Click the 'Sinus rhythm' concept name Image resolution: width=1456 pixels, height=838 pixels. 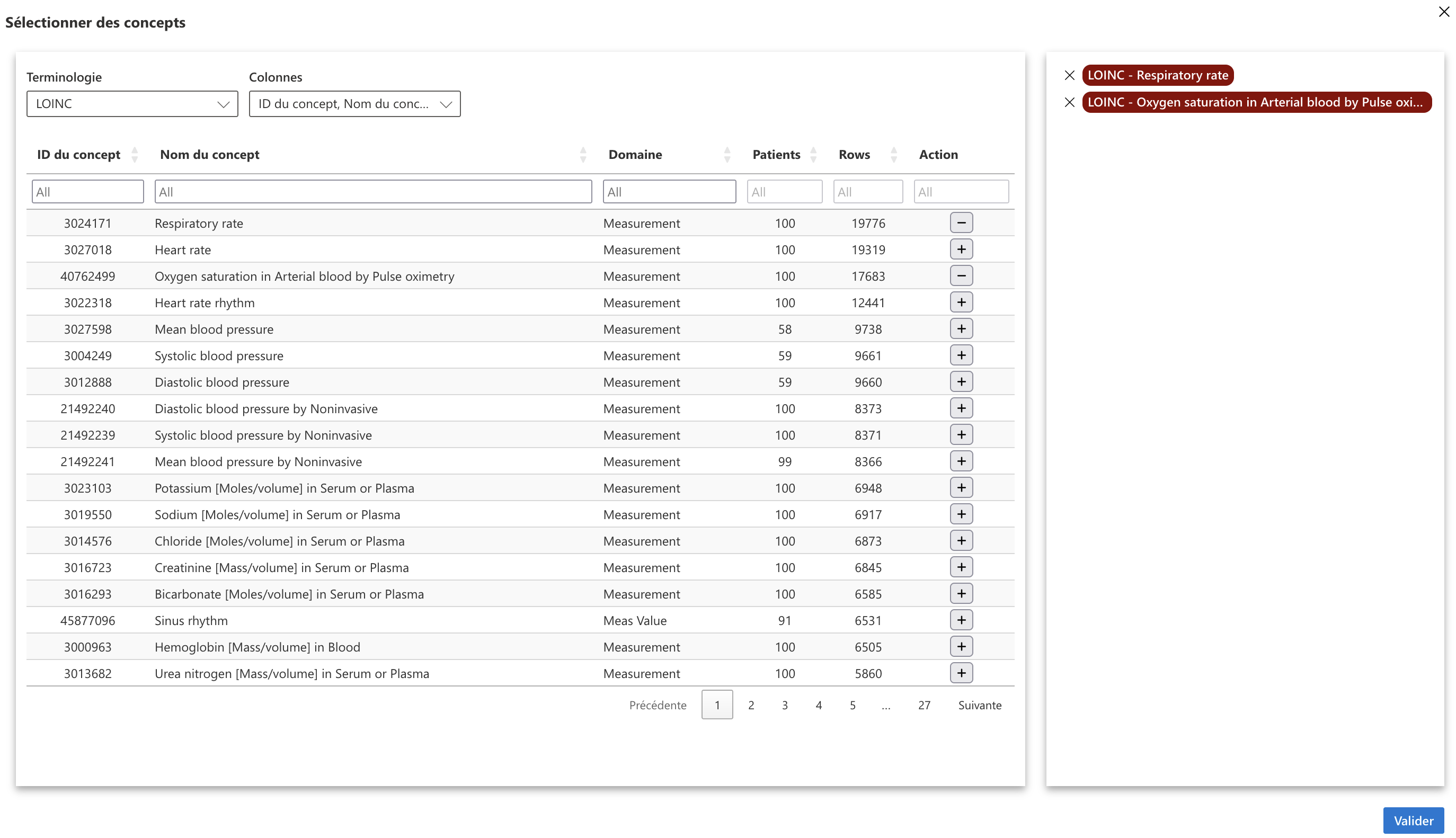tap(191, 620)
